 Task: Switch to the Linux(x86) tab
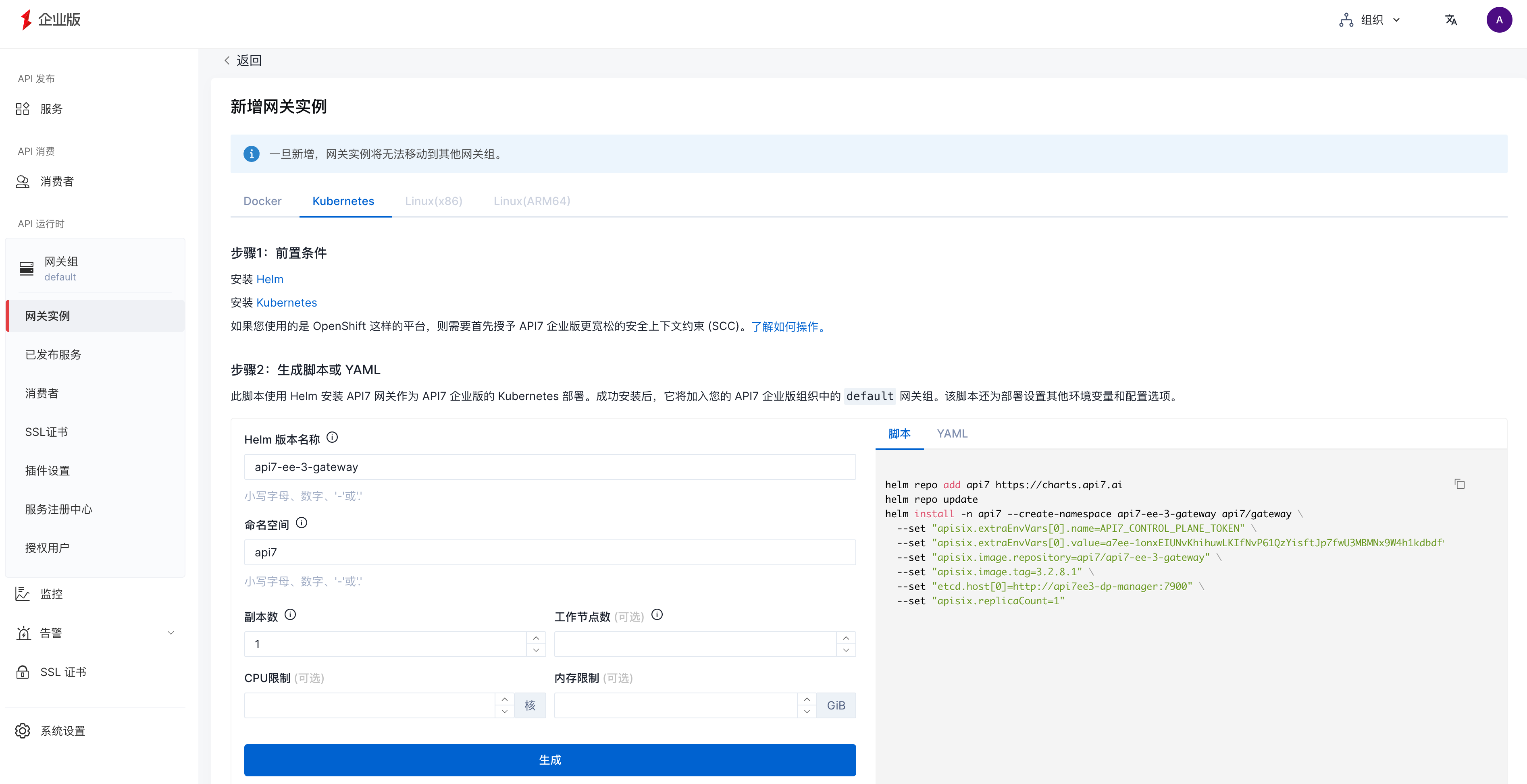pyautogui.click(x=433, y=201)
